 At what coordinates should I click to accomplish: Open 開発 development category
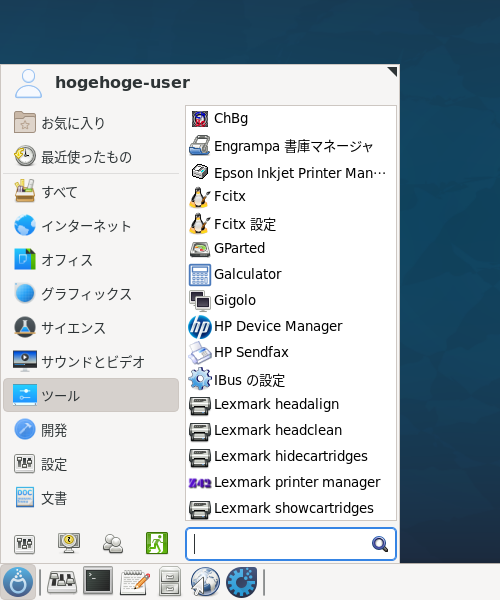[x=91, y=430]
